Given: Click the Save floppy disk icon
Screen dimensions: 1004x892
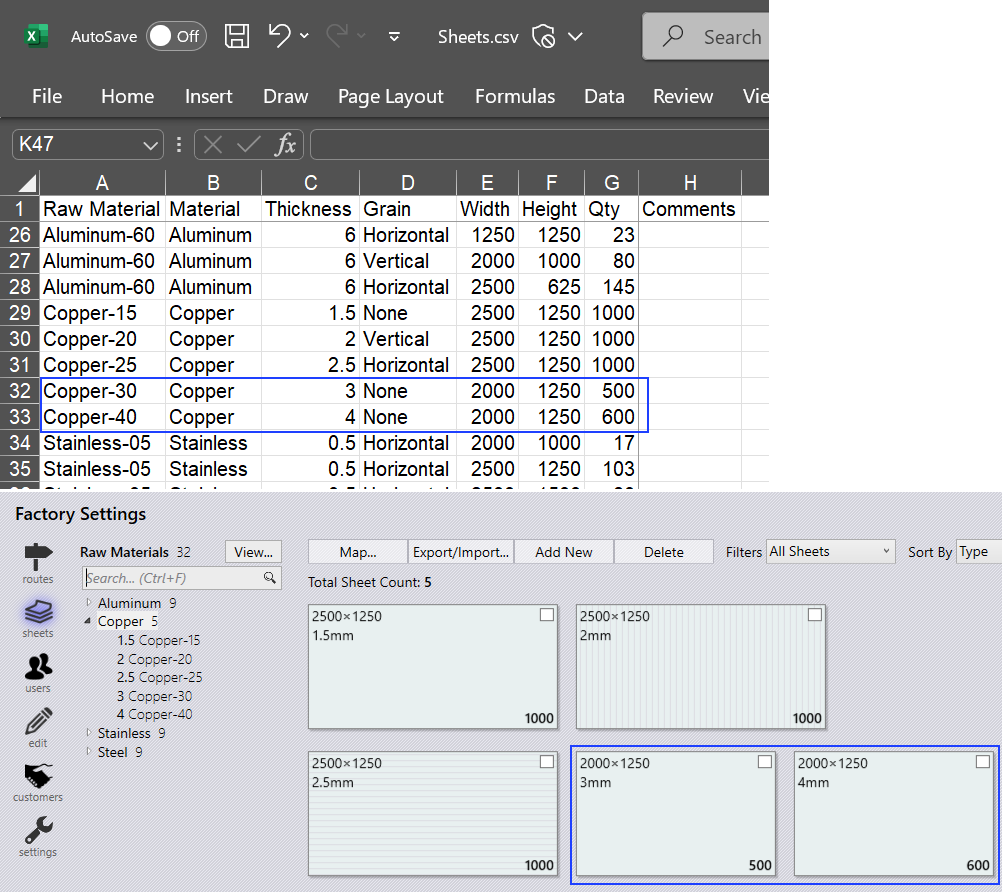Looking at the screenshot, I should (237, 36).
